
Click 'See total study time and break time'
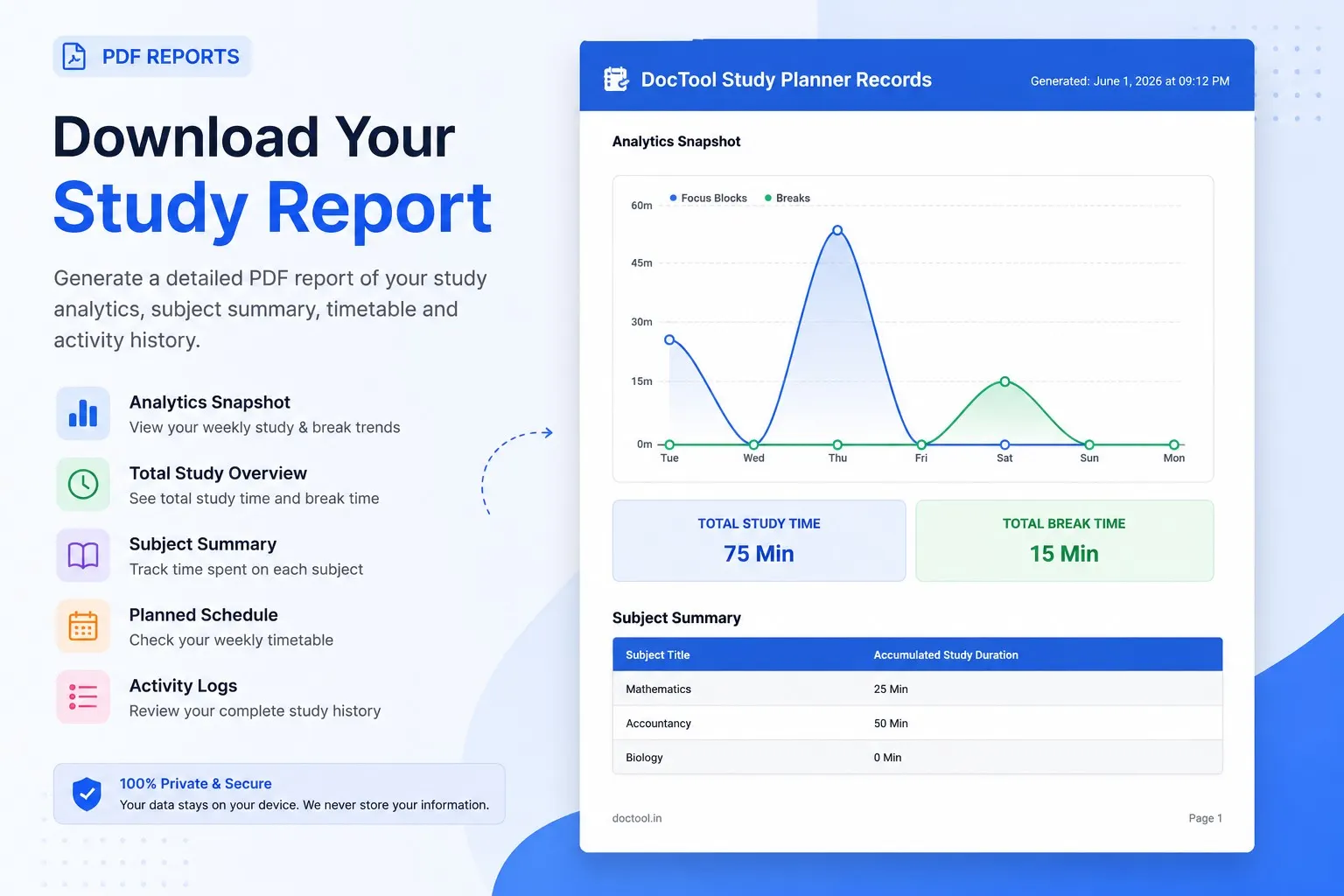click(x=255, y=499)
